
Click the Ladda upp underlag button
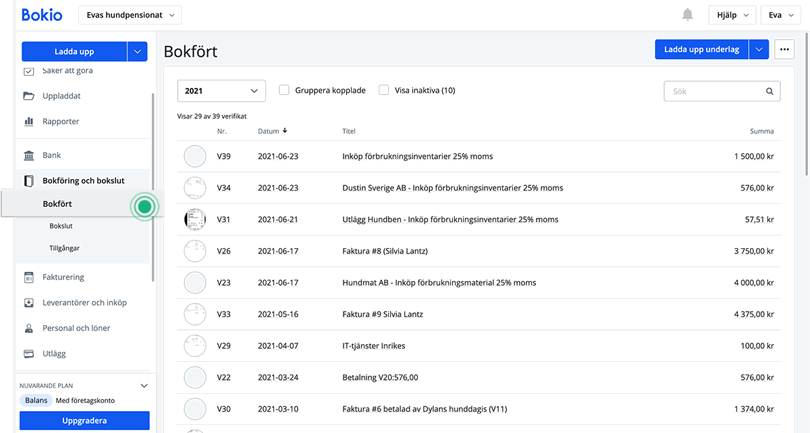701,49
